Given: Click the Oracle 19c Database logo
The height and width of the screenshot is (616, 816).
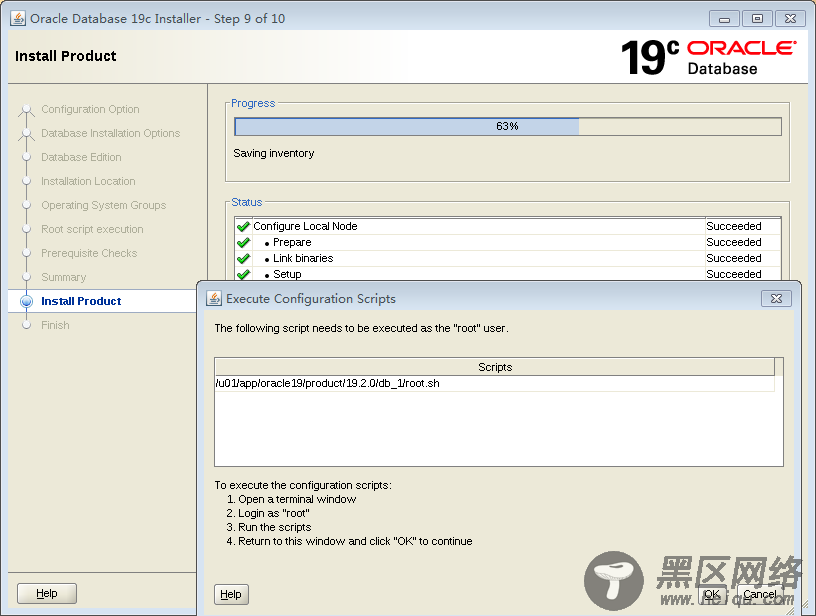Looking at the screenshot, I should pos(708,57).
